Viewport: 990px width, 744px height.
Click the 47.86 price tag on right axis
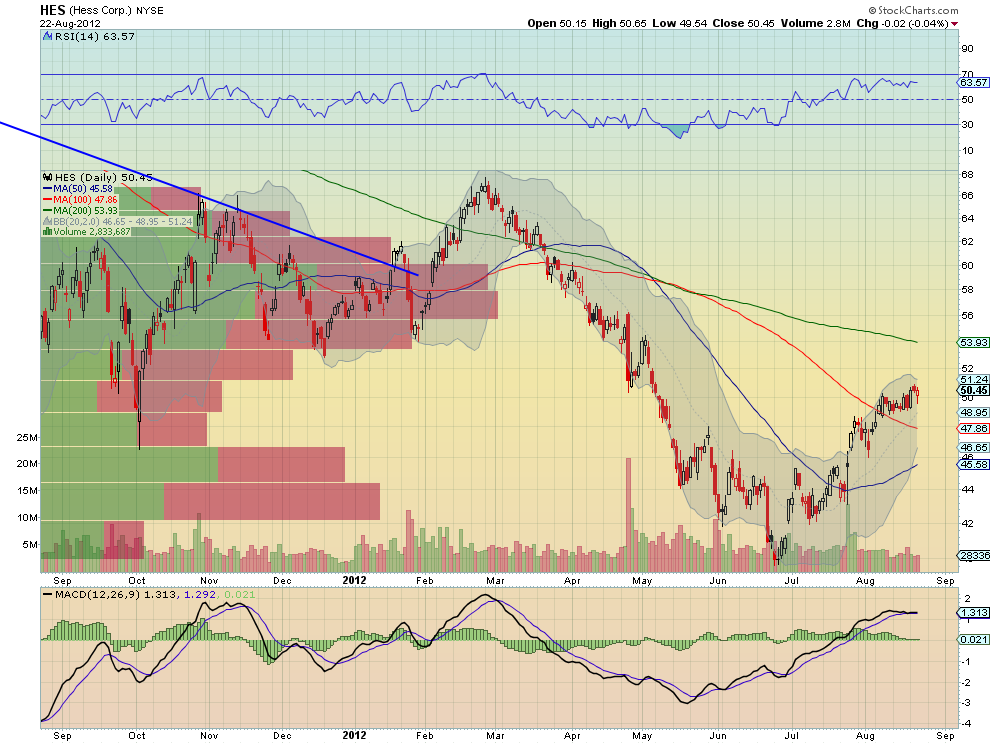(973, 428)
